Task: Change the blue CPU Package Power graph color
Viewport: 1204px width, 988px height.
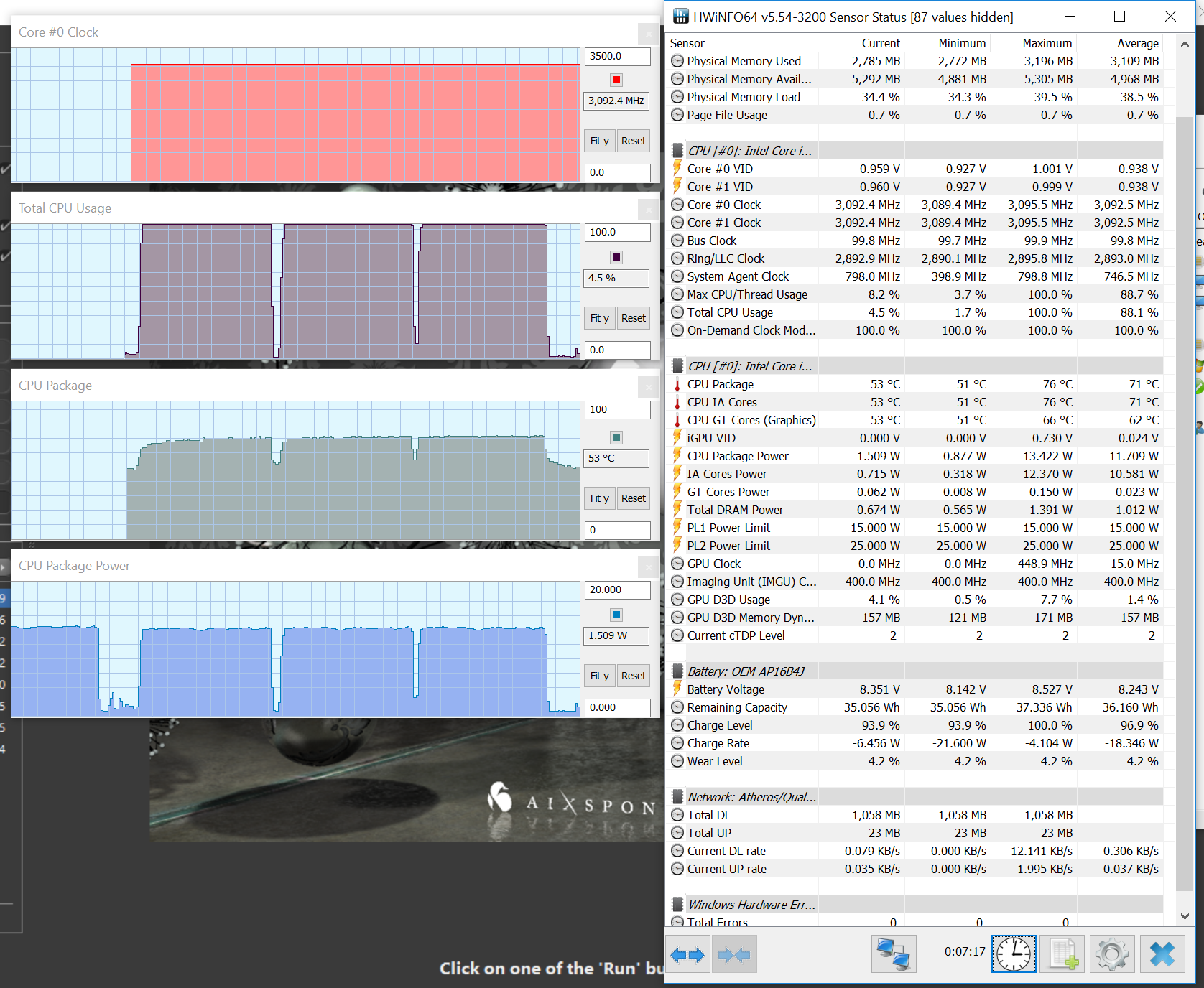Action: tap(616, 615)
